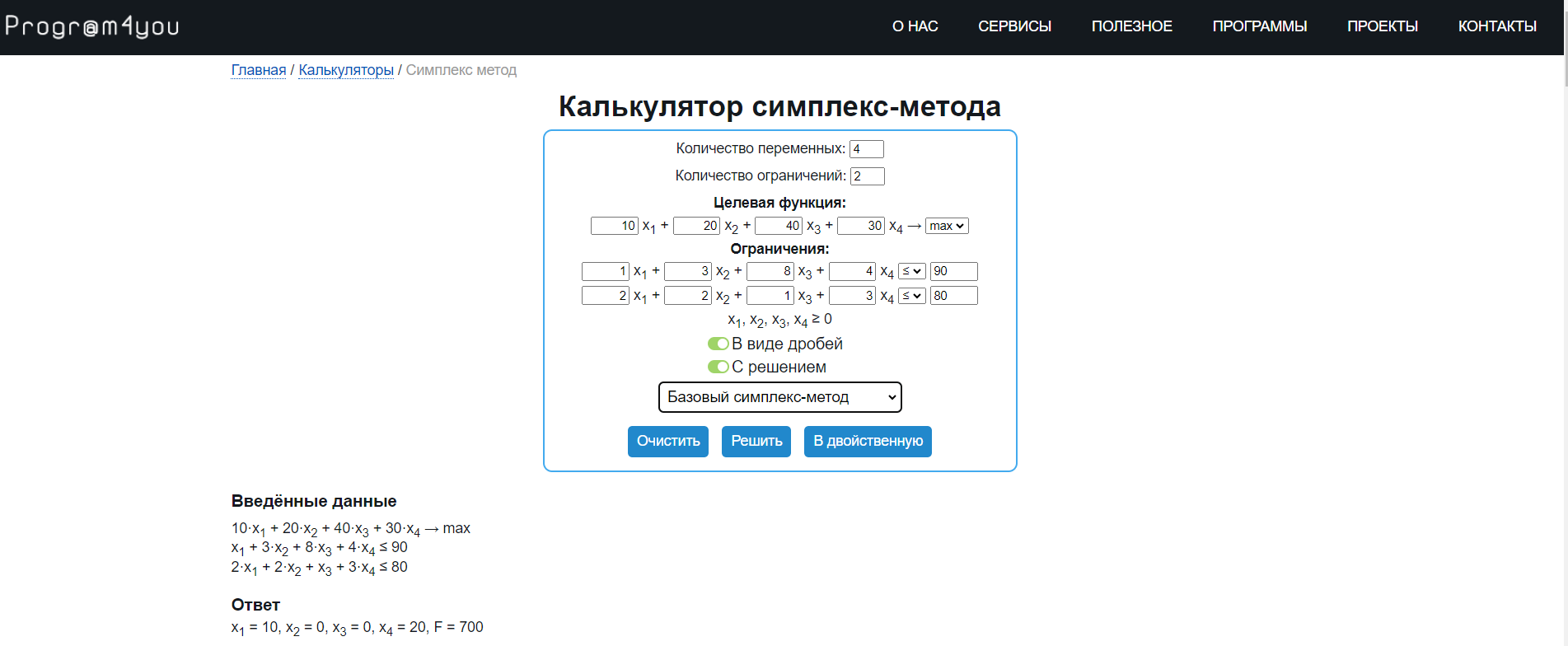
Task: Click objective coefficient field for x1
Action: pos(615,226)
